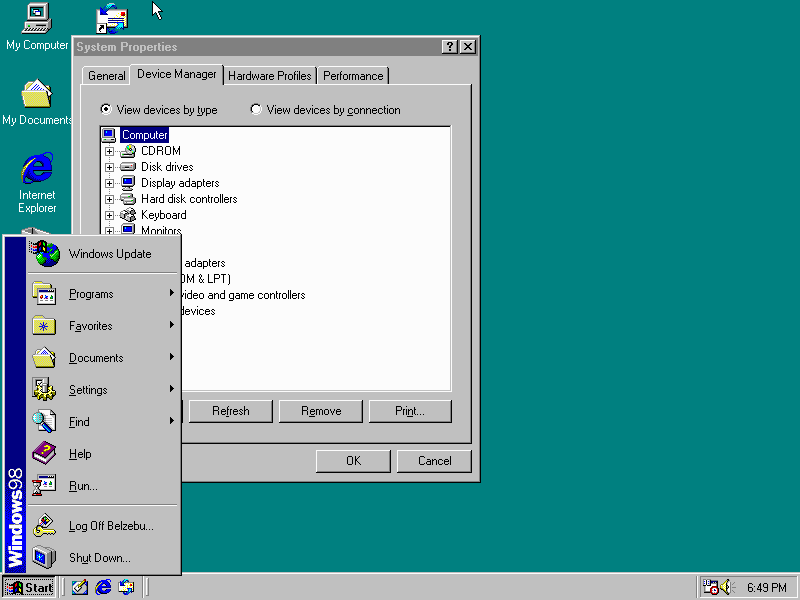
Task: Click the Remove button
Action: (x=321, y=411)
